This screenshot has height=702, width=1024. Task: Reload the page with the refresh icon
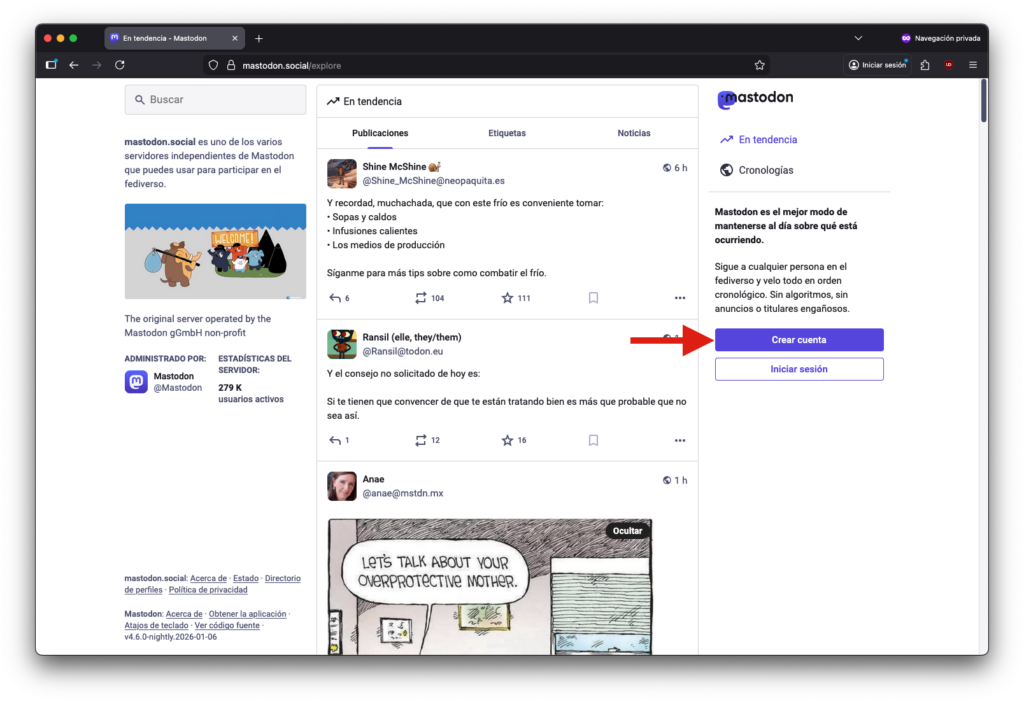(x=120, y=64)
